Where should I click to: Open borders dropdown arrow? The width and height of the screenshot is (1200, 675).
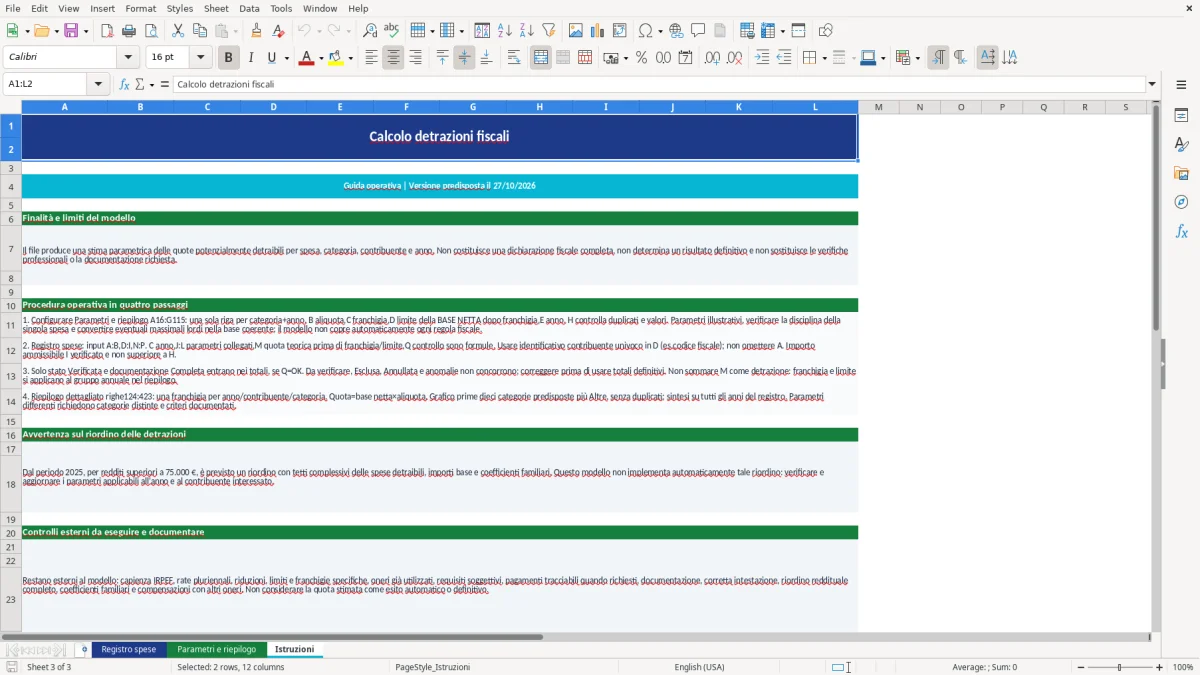click(823, 58)
